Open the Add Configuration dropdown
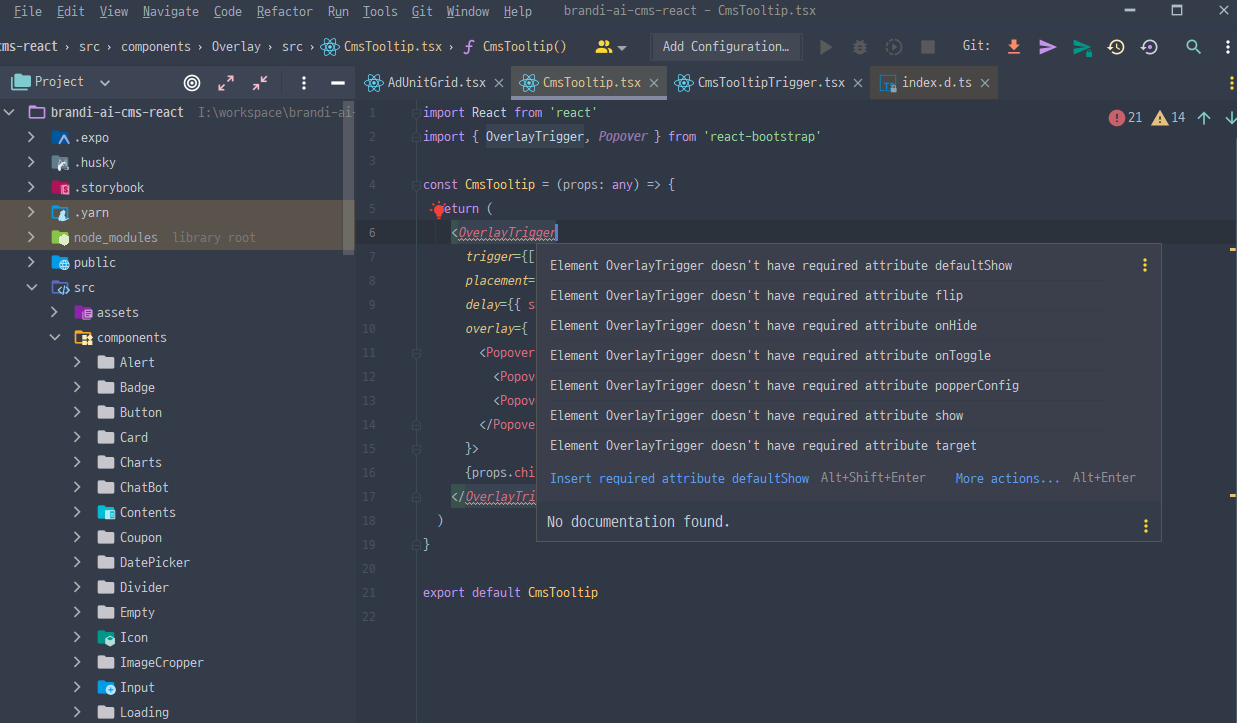Screen dimensions: 1237x723 [x=726, y=46]
